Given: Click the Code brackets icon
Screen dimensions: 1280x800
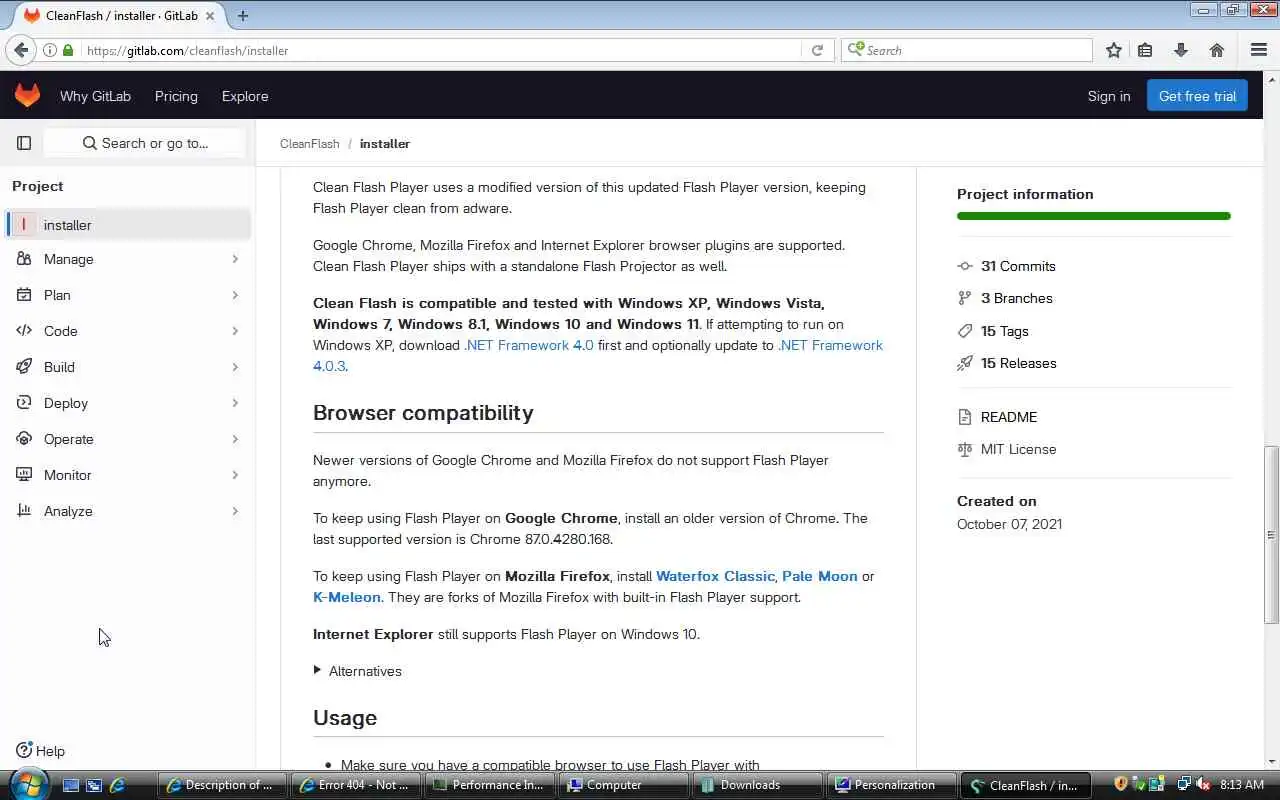Looking at the screenshot, I should point(24,331).
